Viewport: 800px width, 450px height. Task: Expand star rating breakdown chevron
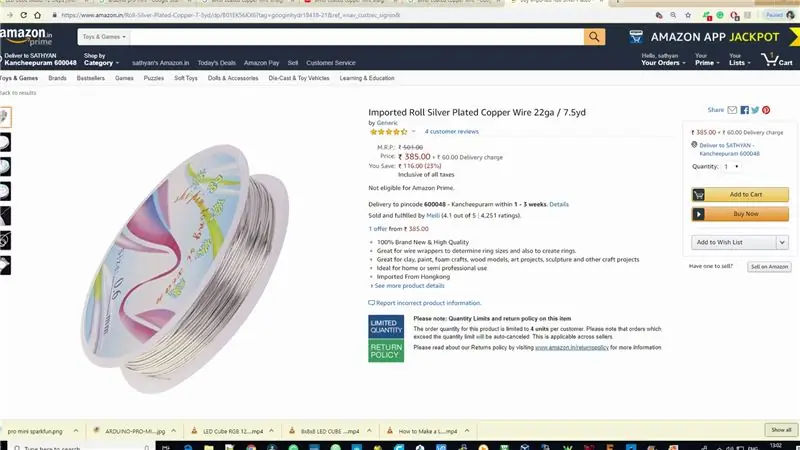coord(414,132)
